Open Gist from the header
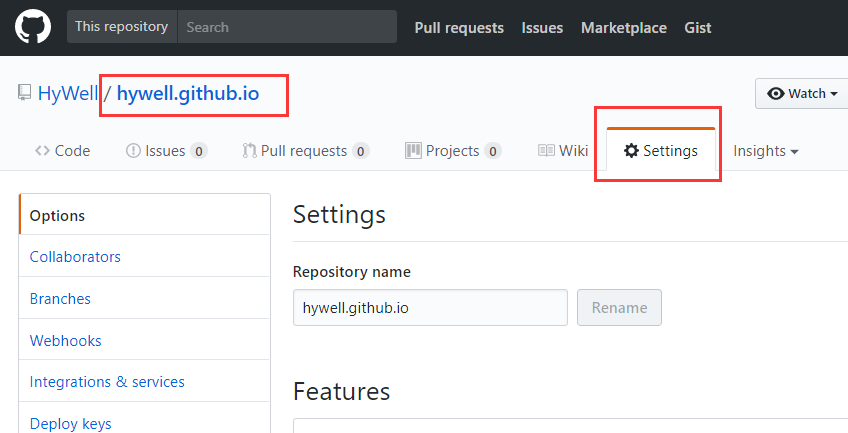Viewport: 848px width, 433px height. tap(698, 28)
